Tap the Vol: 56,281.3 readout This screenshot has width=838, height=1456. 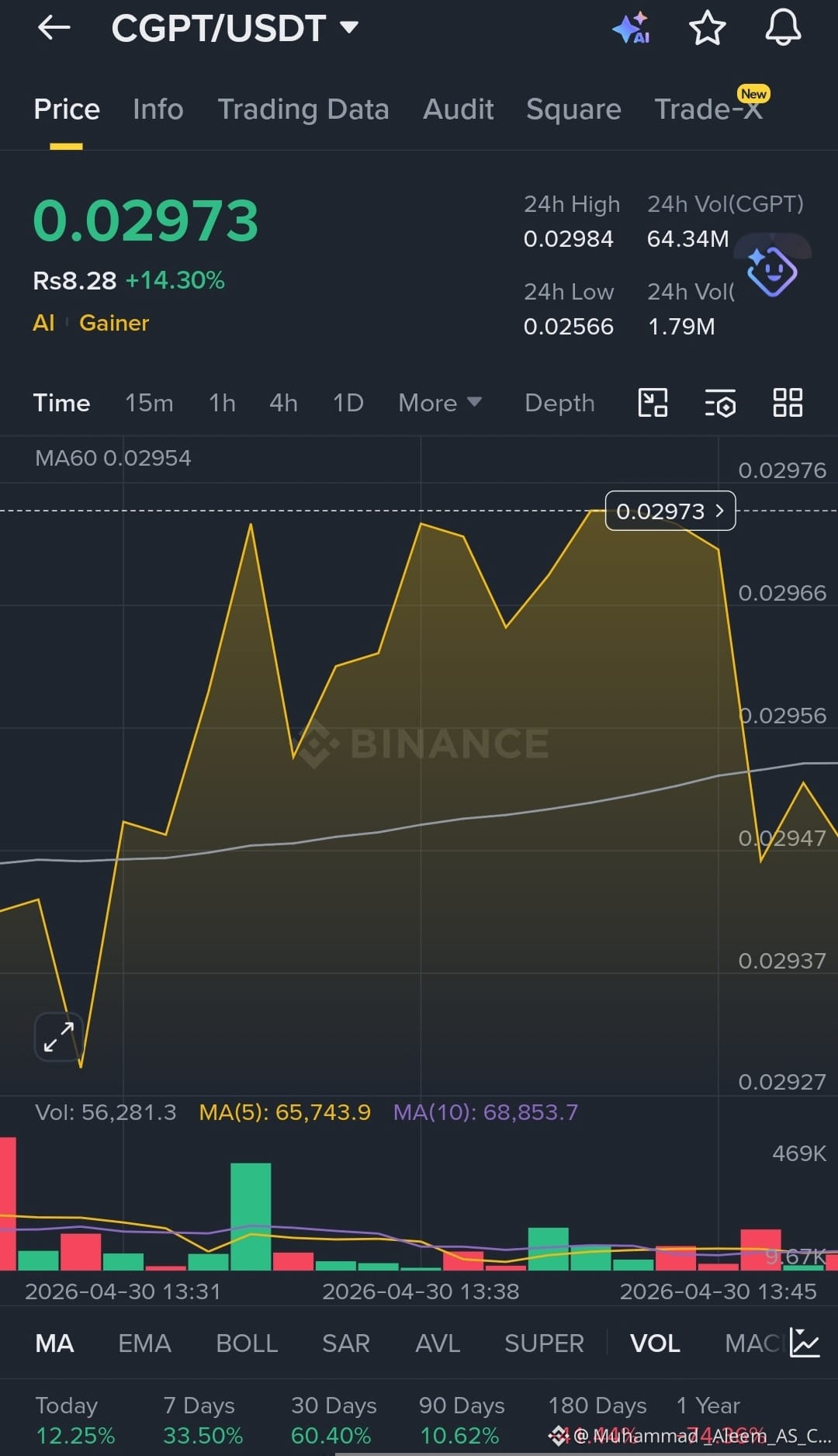tap(106, 1112)
